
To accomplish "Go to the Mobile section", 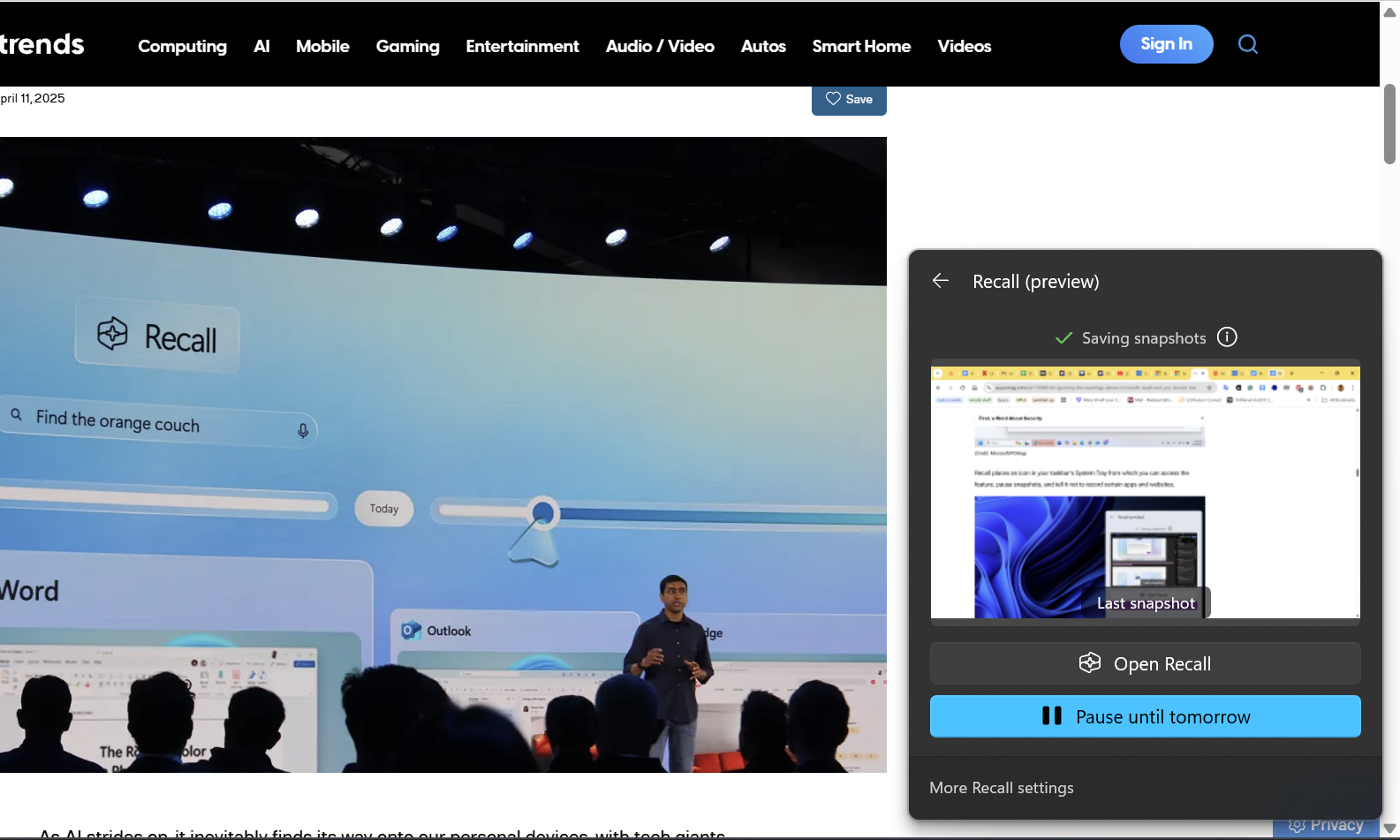I will tap(322, 46).
